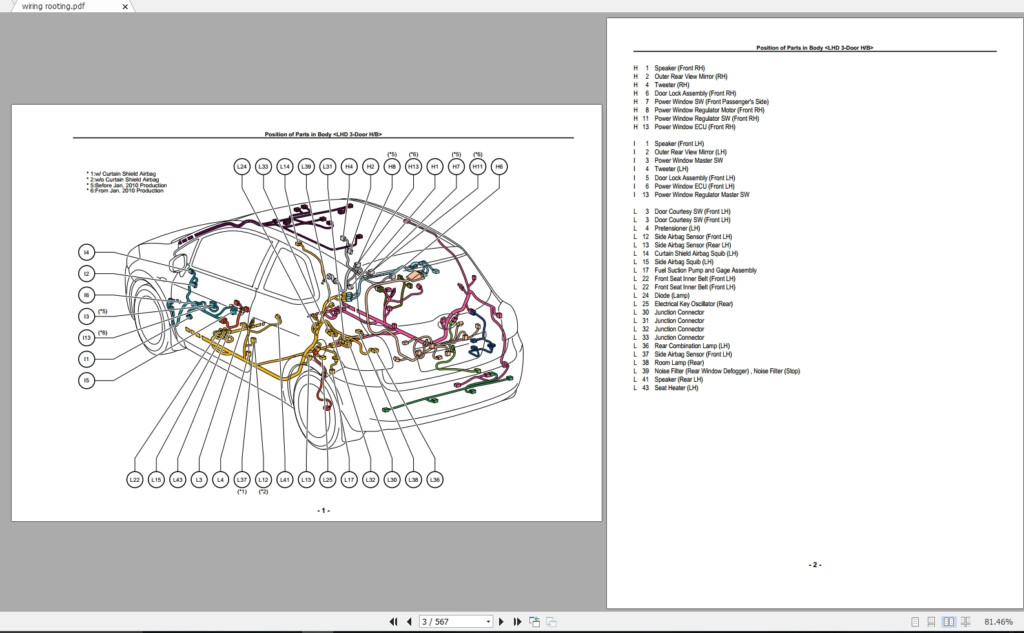1024x633 pixels.
Task: Click page 1 heading 'Position of Parts in Body'
Action: pyautogui.click(x=323, y=134)
